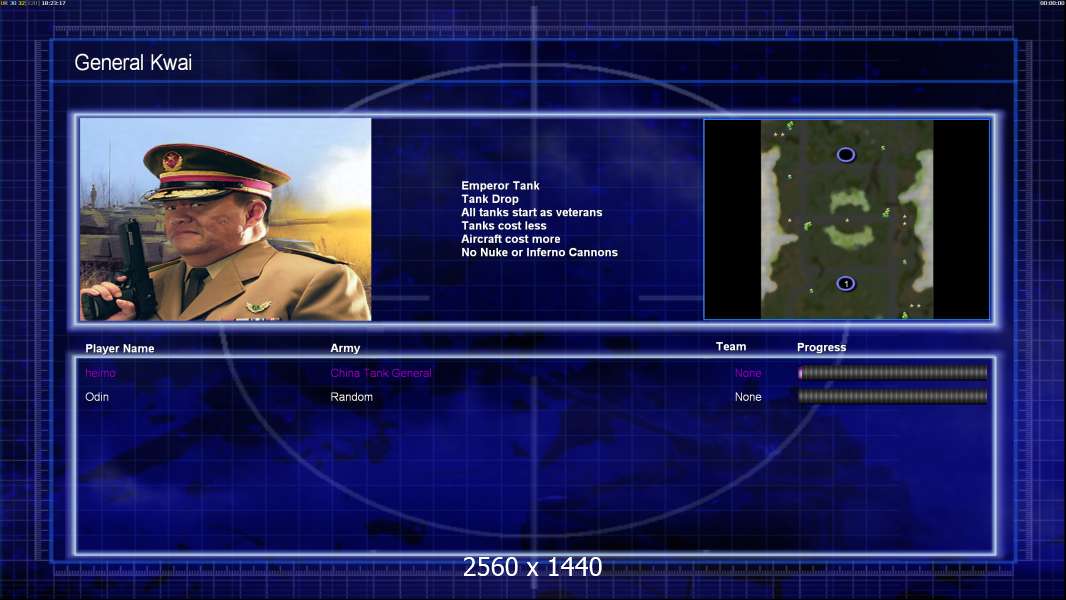Click 'All tanks start as veterans' text
The height and width of the screenshot is (600, 1066).
point(532,212)
